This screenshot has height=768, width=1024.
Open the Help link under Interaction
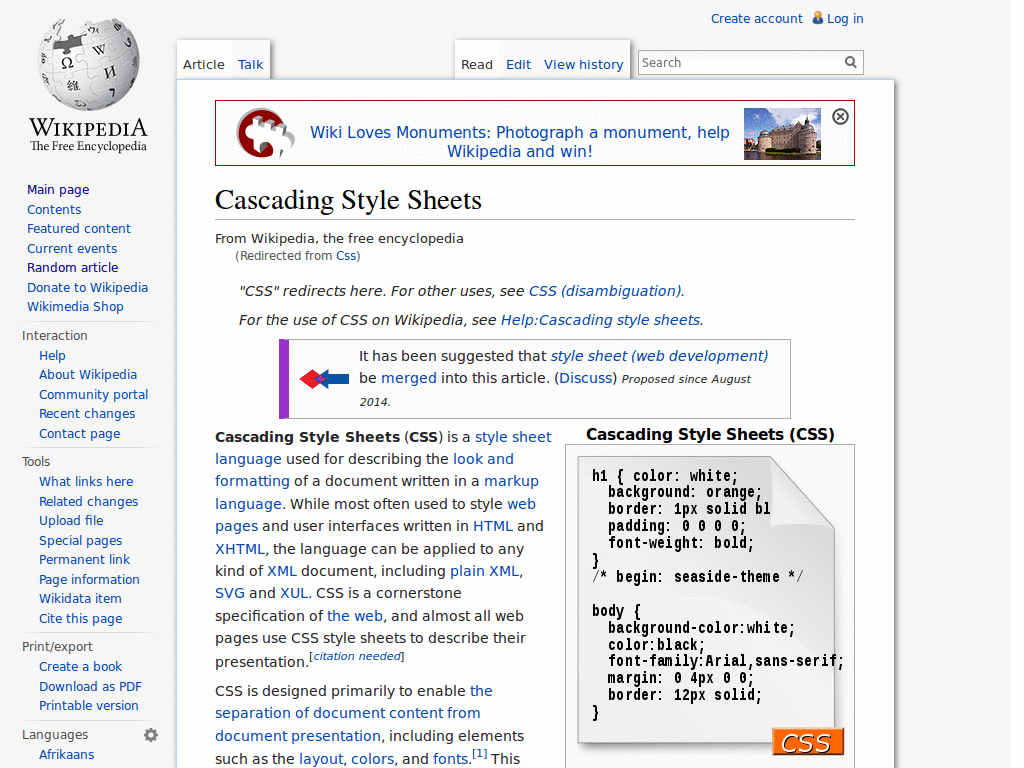point(52,356)
